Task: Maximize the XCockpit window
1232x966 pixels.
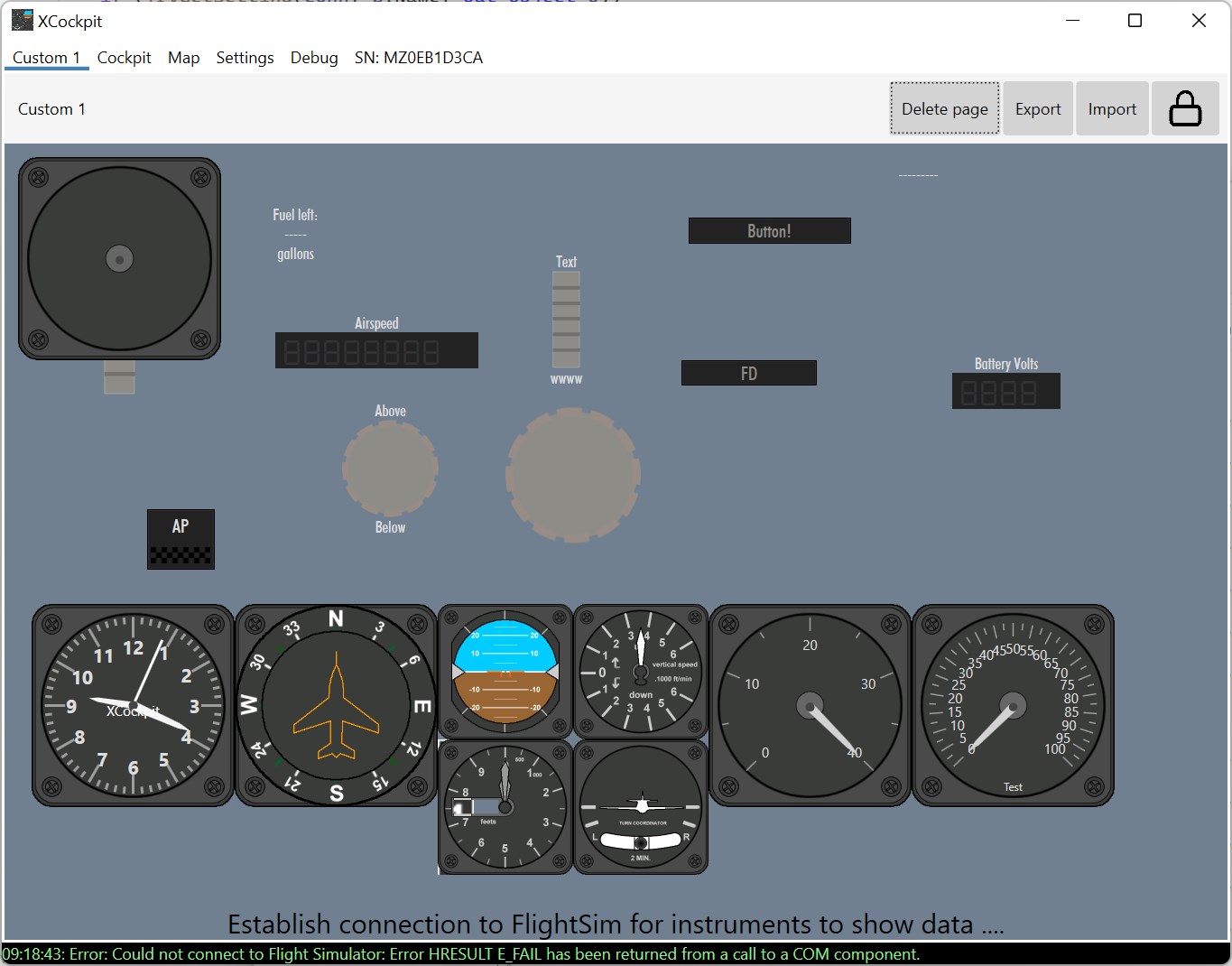Action: click(x=1135, y=21)
